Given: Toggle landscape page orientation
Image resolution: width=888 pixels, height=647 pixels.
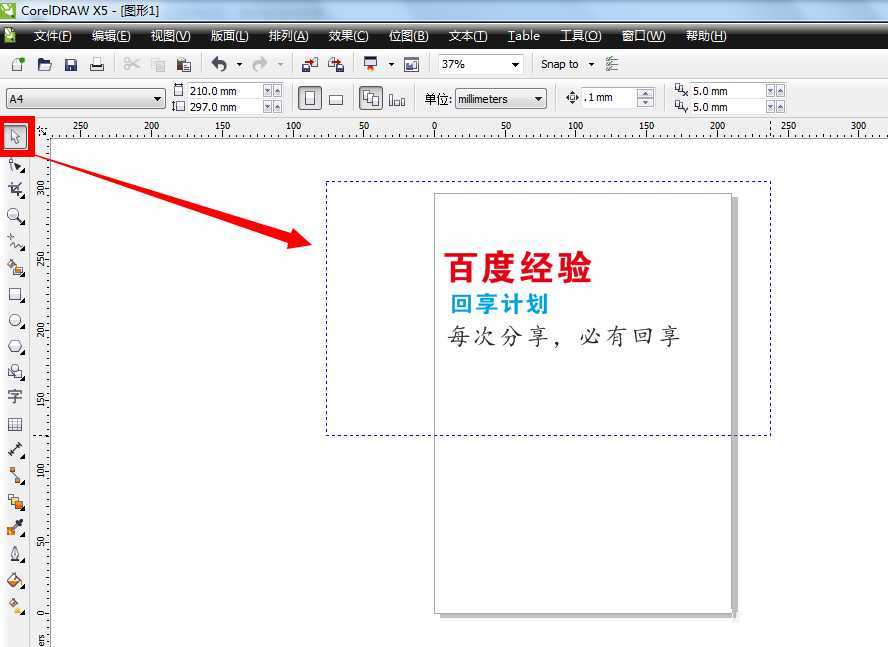Looking at the screenshot, I should click(x=336, y=97).
